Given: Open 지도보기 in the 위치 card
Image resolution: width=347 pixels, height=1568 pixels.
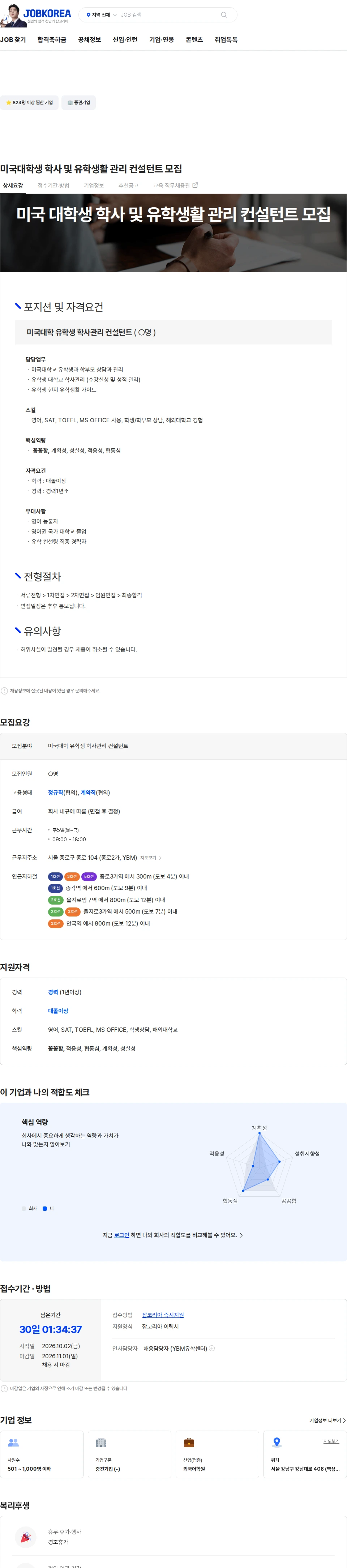Looking at the screenshot, I should (x=331, y=1441).
